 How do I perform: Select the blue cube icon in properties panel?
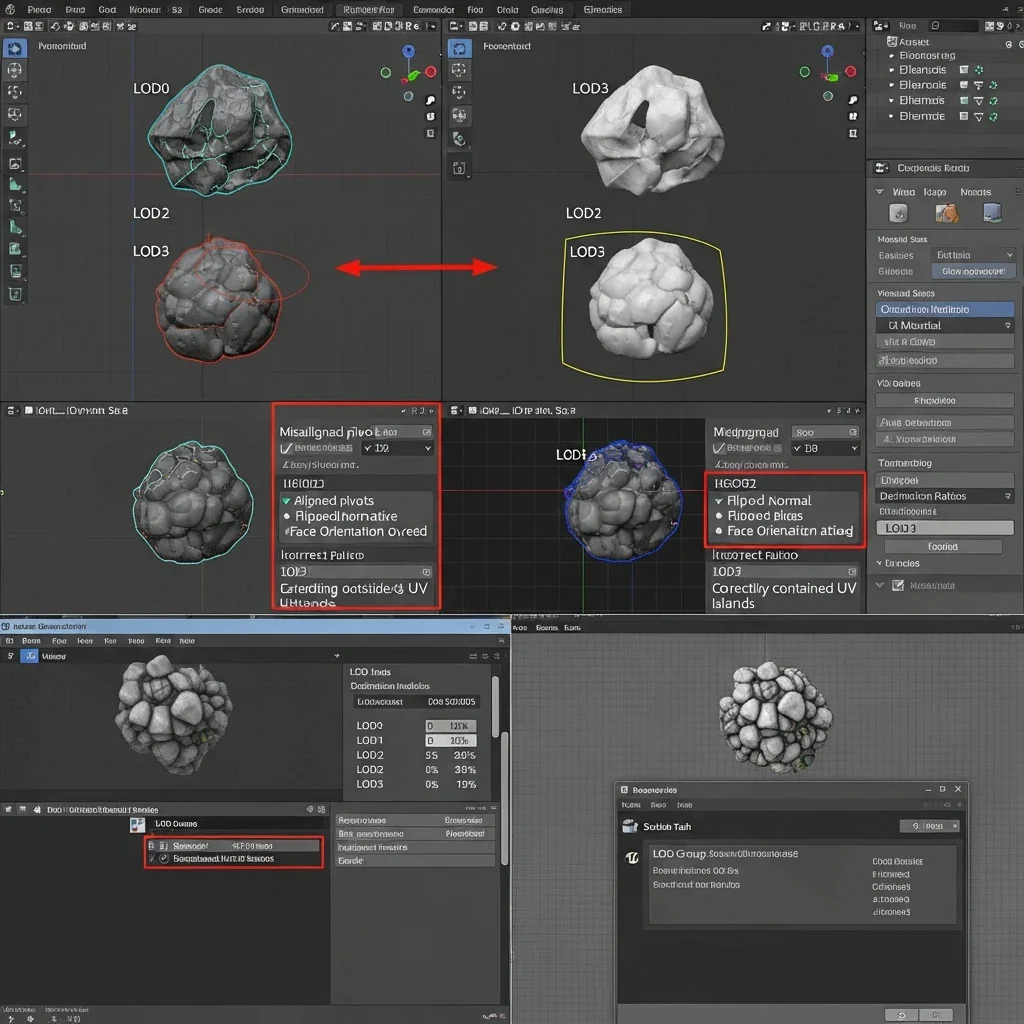point(992,212)
